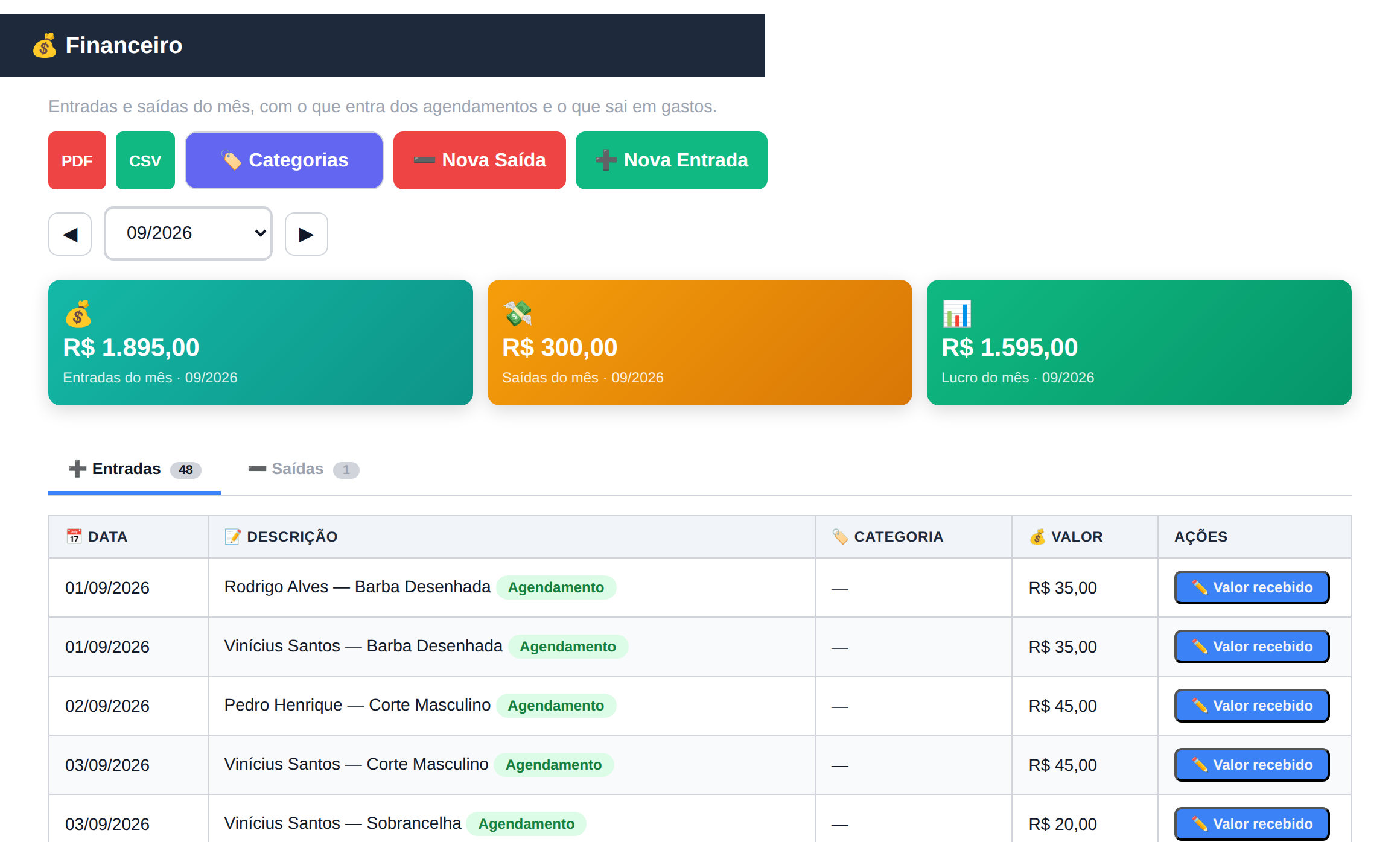The width and height of the screenshot is (1400, 842).
Task: Export the report with the PDF button
Action: click(77, 160)
